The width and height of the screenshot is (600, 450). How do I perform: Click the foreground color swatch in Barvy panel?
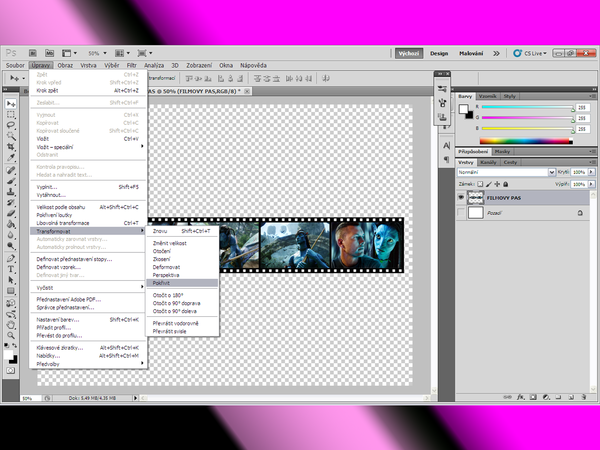[x=465, y=107]
